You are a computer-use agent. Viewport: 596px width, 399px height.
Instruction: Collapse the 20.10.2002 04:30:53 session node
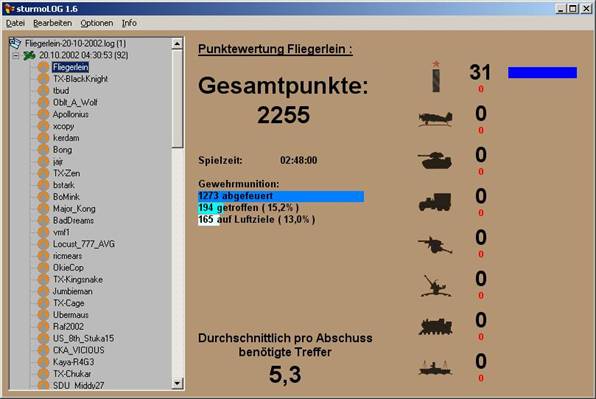coord(16,56)
